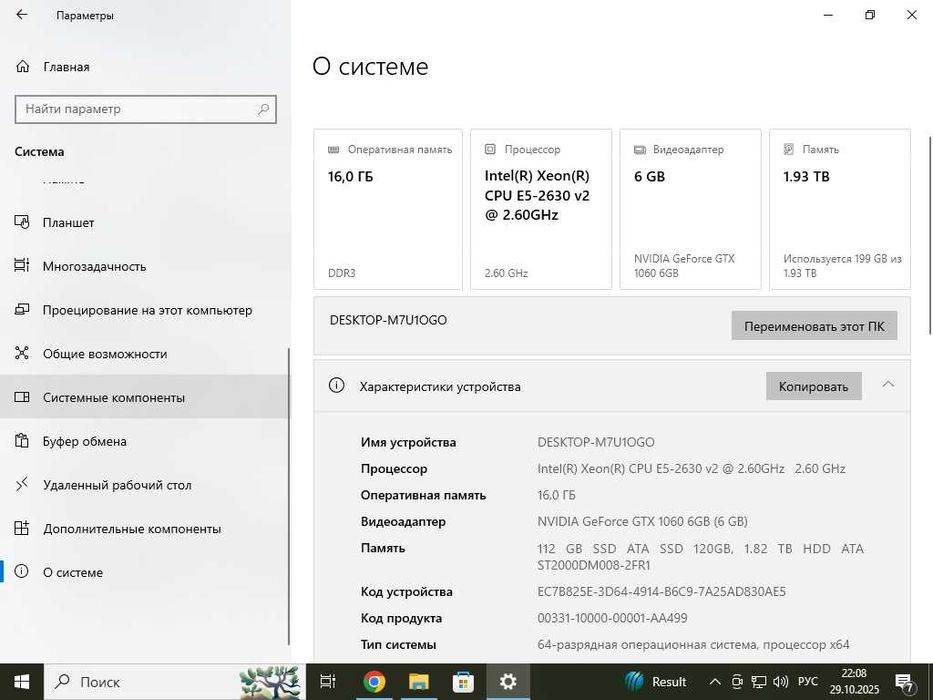Image resolution: width=933 pixels, height=700 pixels.
Task: Select О системе in sidebar
Action: (145, 572)
